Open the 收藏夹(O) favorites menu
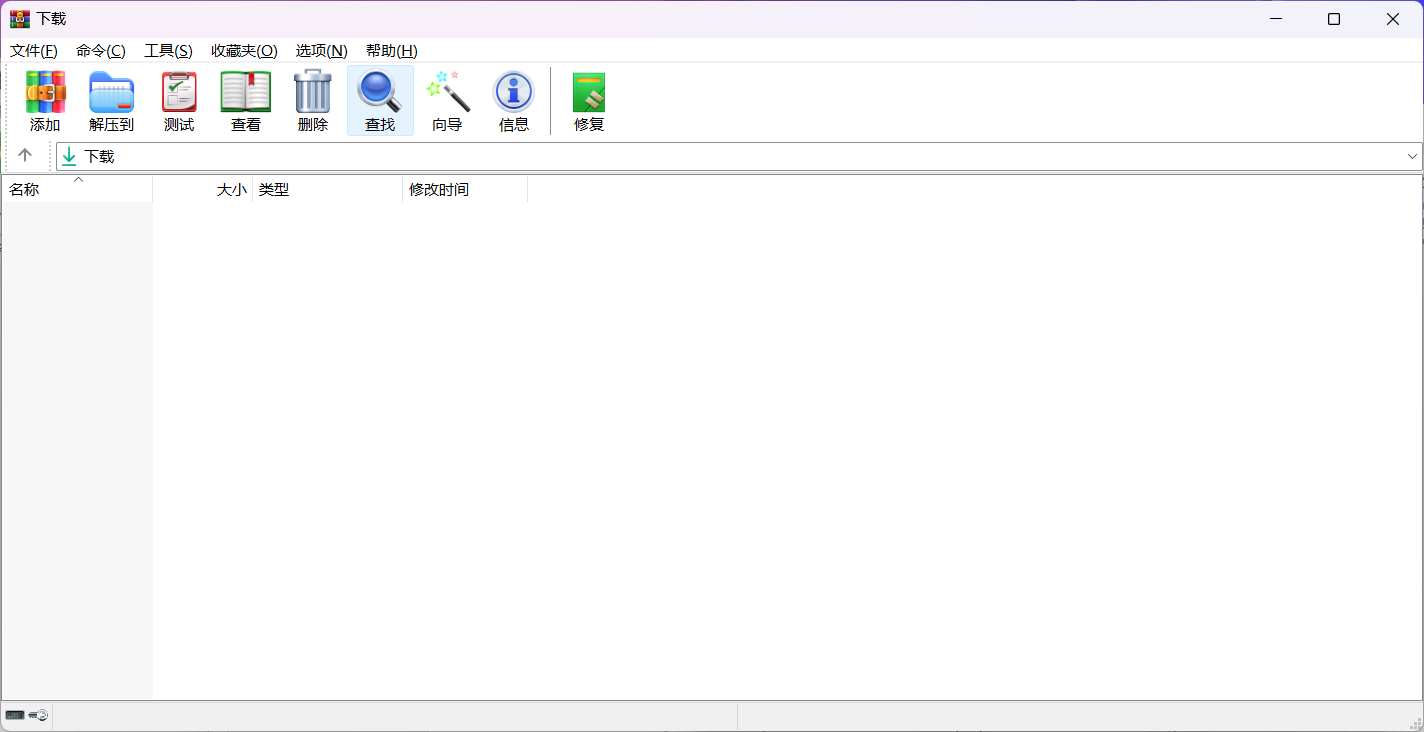The height and width of the screenshot is (732, 1424). click(x=244, y=51)
